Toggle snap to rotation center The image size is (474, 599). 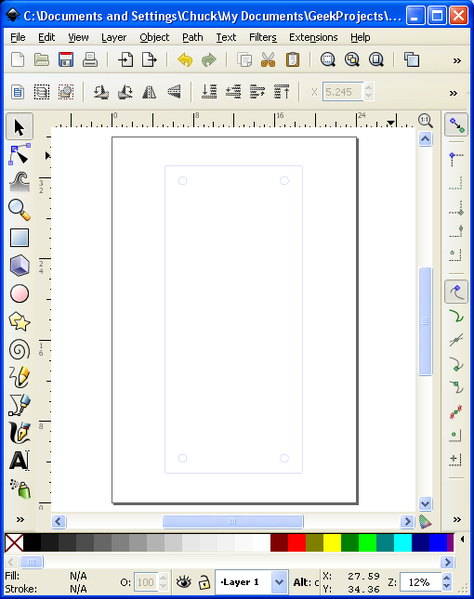click(456, 459)
